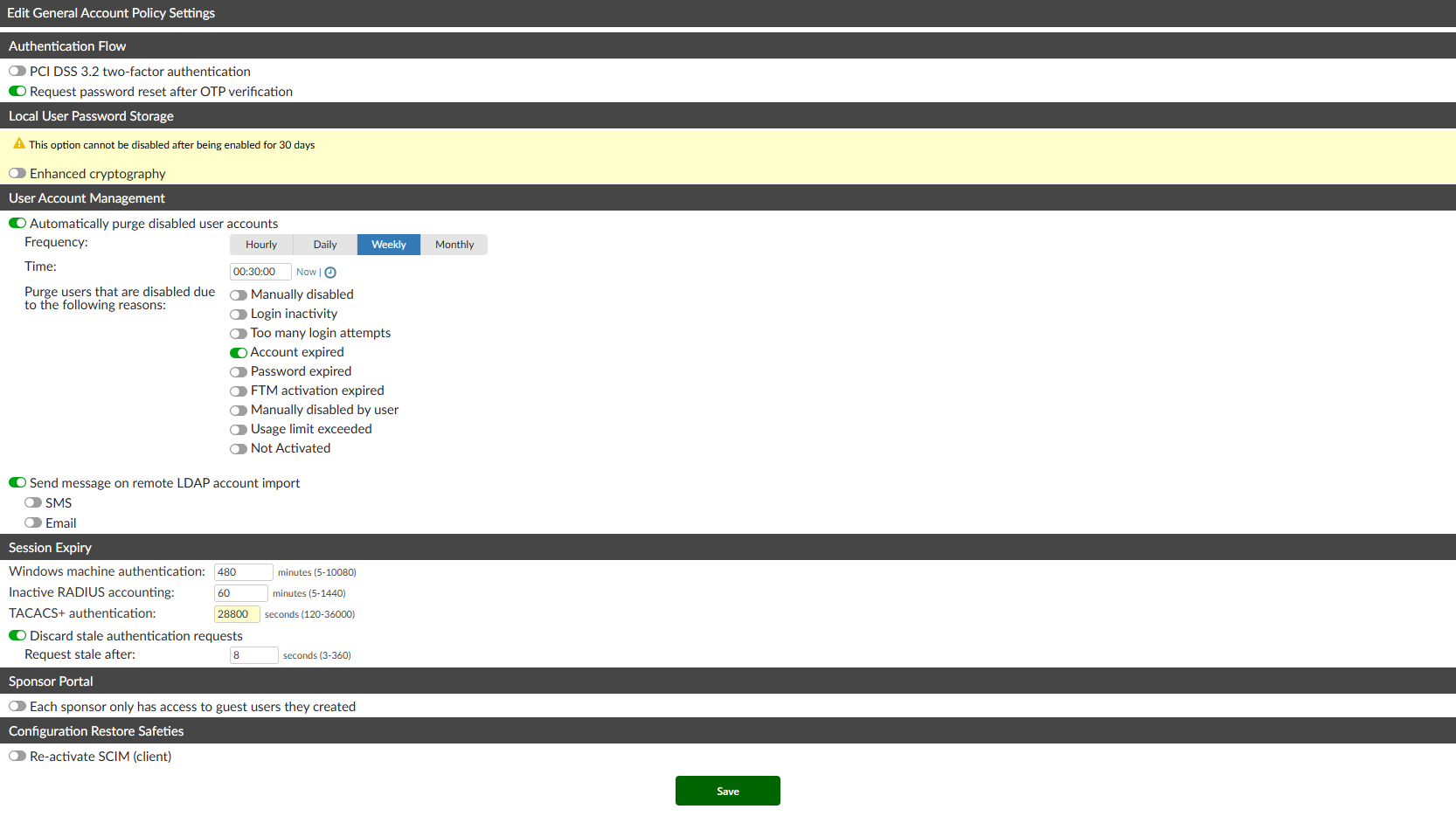Enable Re-activate SCIM (client) toggle

[x=17, y=757]
